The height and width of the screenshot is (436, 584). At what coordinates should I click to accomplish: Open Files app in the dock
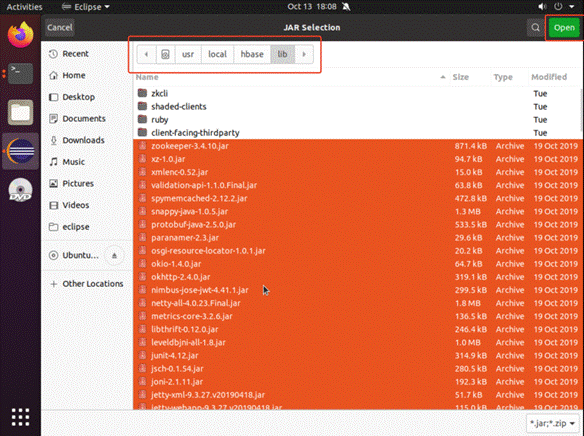(20, 112)
